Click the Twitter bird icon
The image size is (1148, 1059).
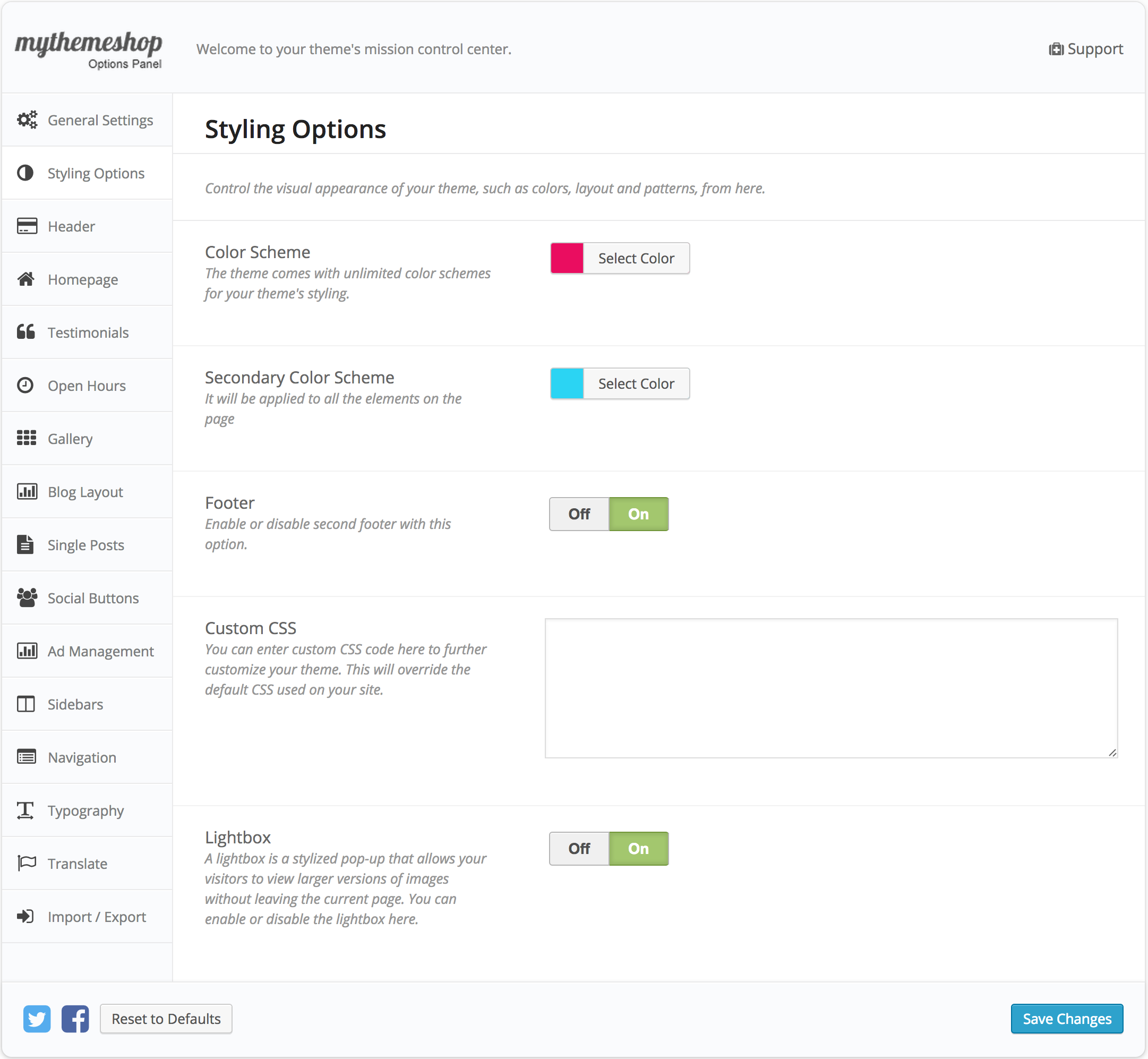point(37,1018)
